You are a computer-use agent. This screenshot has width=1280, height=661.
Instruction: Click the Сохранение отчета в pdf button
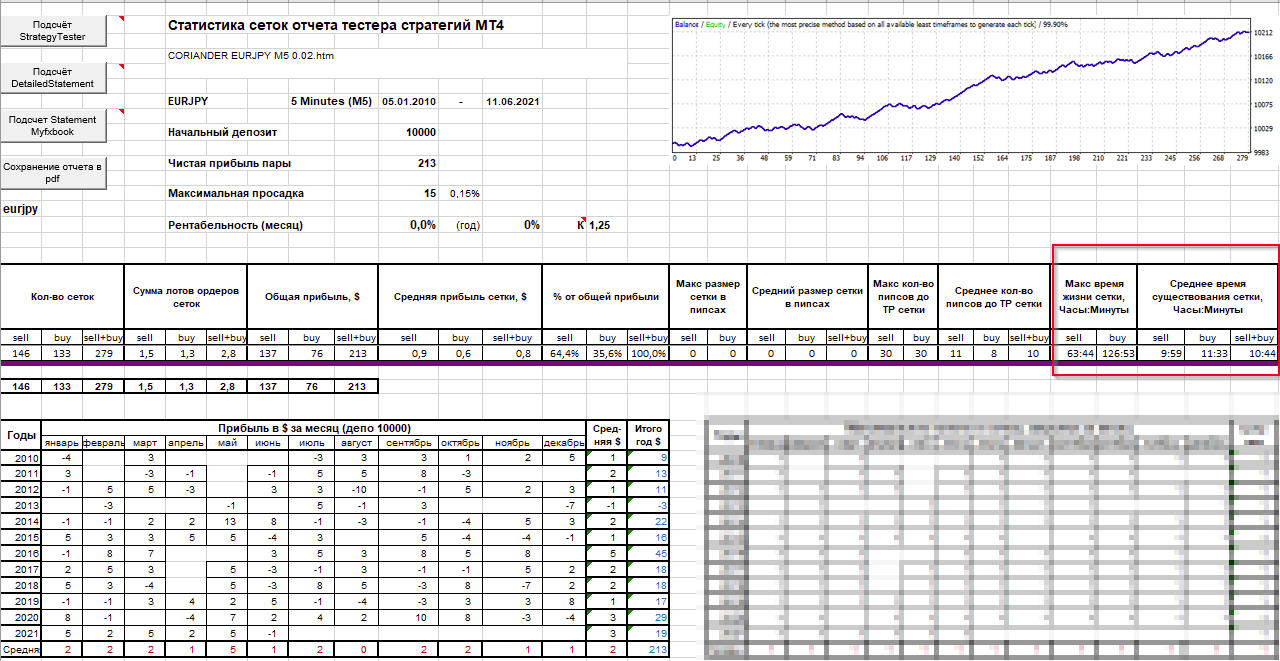point(52,173)
